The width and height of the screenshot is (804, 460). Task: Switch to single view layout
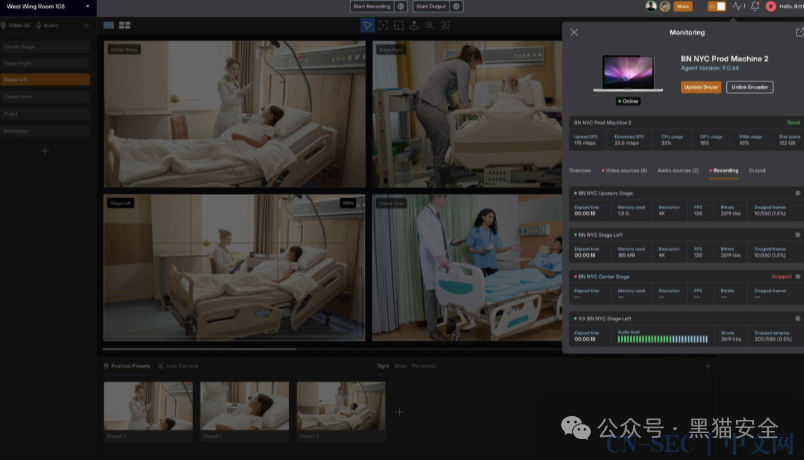(x=109, y=25)
